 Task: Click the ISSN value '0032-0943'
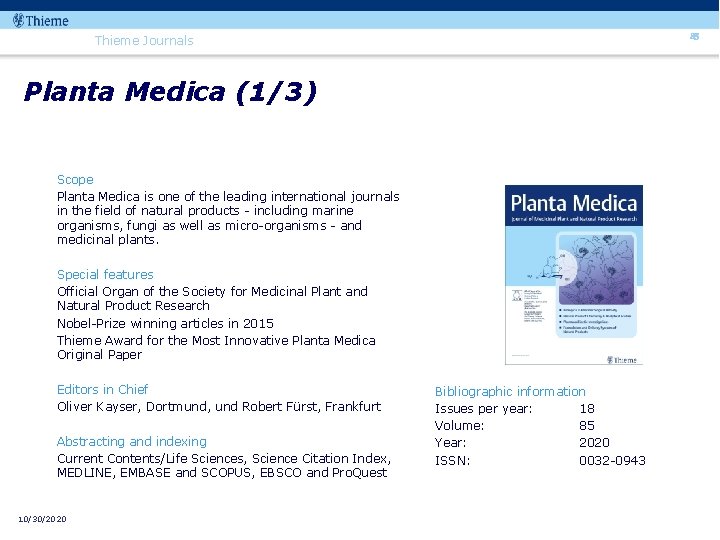(613, 461)
